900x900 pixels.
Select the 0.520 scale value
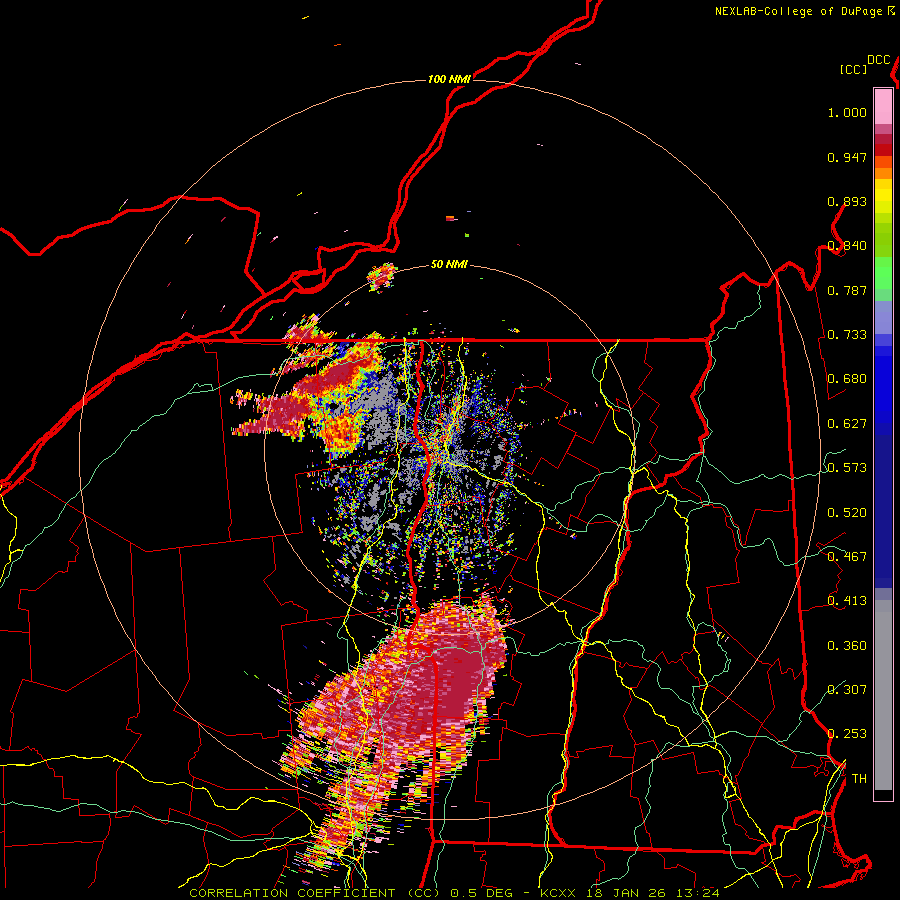[847, 513]
